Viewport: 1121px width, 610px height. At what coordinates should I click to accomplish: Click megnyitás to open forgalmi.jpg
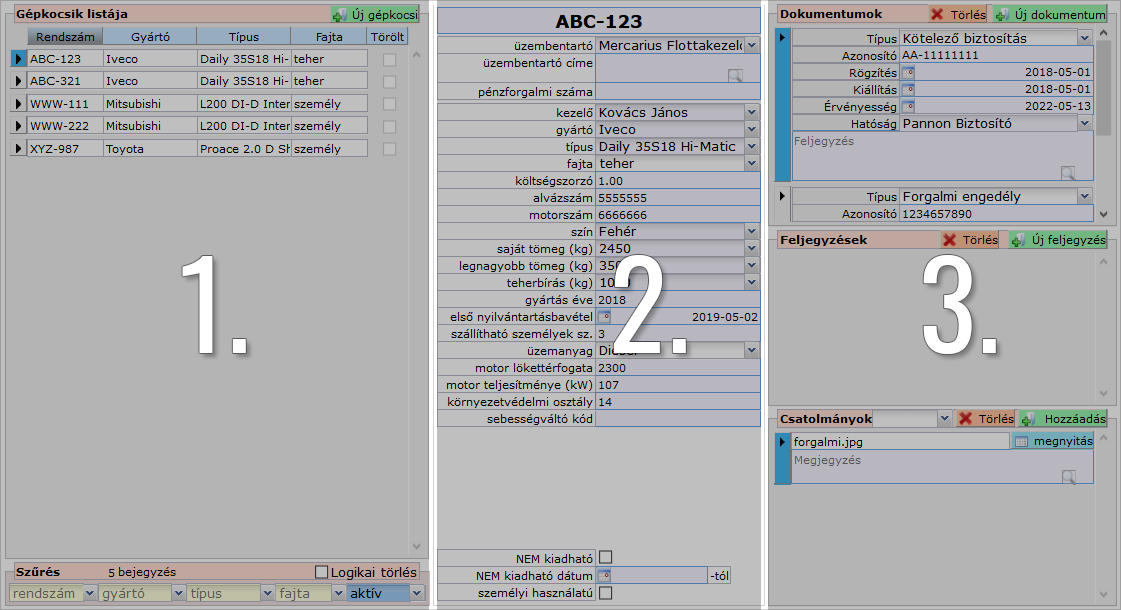[1052, 441]
